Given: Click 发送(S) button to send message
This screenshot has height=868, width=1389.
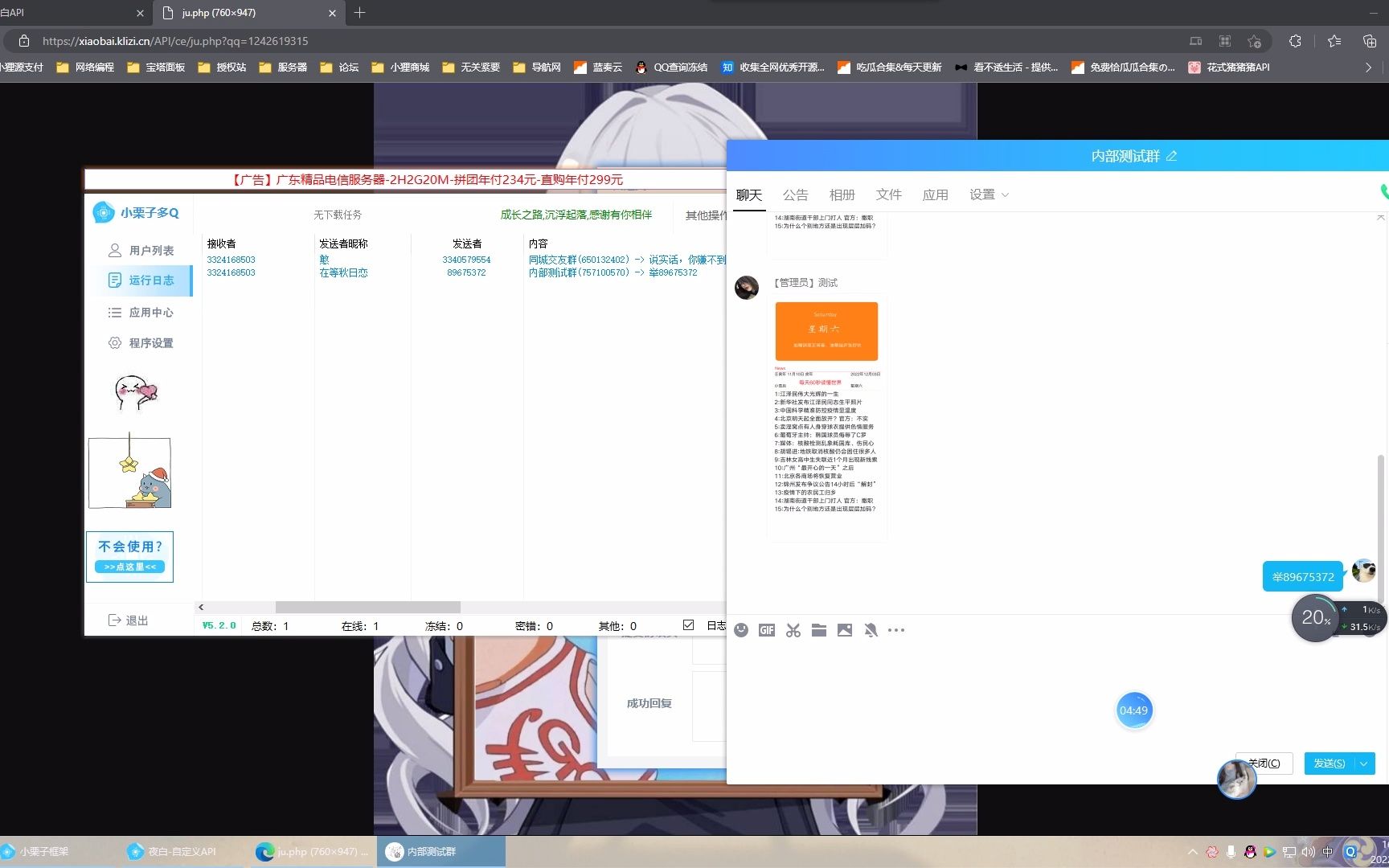Looking at the screenshot, I should pyautogui.click(x=1330, y=764).
